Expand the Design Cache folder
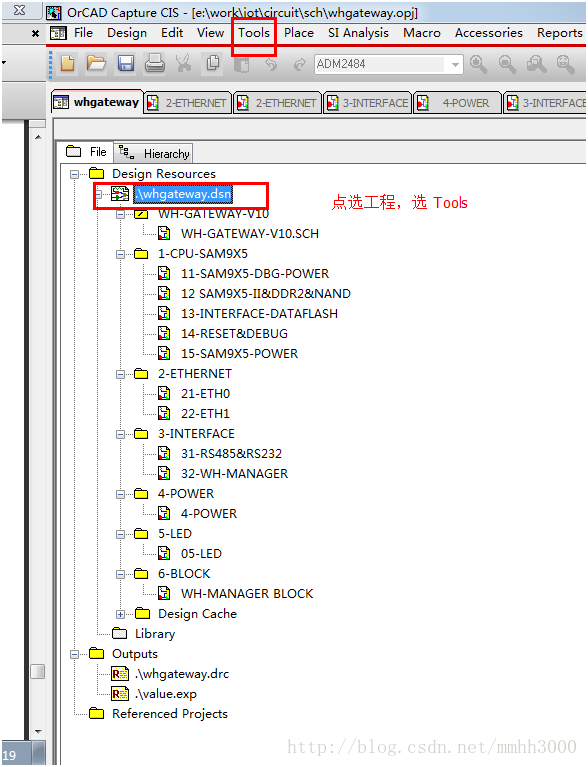 [x=120, y=614]
